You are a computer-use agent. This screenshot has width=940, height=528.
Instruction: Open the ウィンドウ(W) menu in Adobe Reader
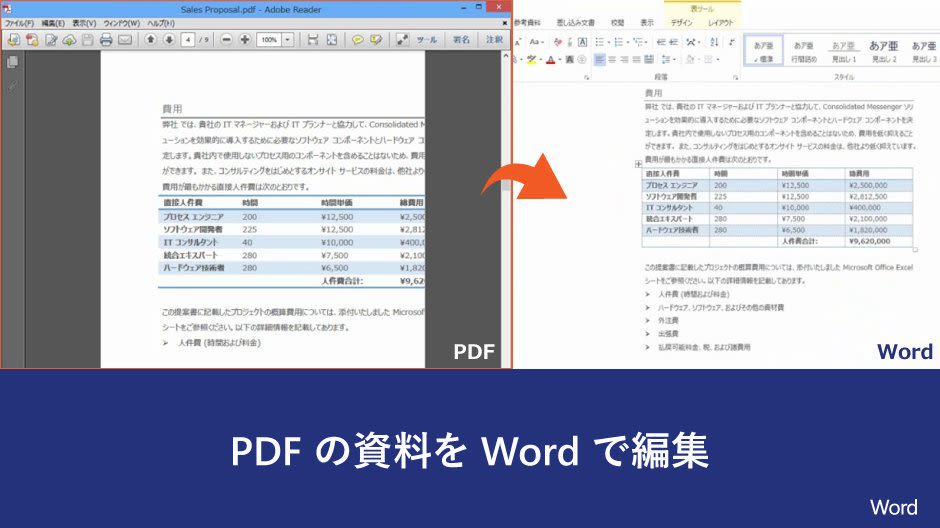122,23
